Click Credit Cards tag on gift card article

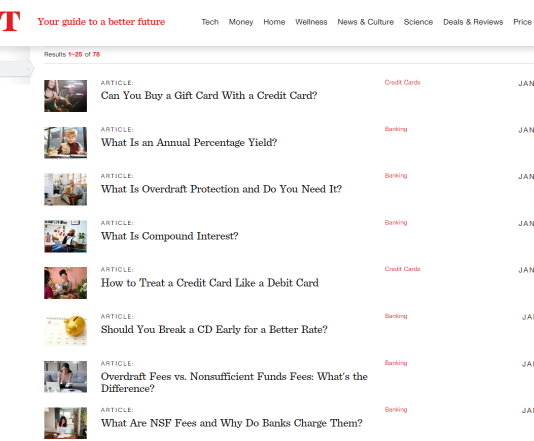[x=402, y=82]
